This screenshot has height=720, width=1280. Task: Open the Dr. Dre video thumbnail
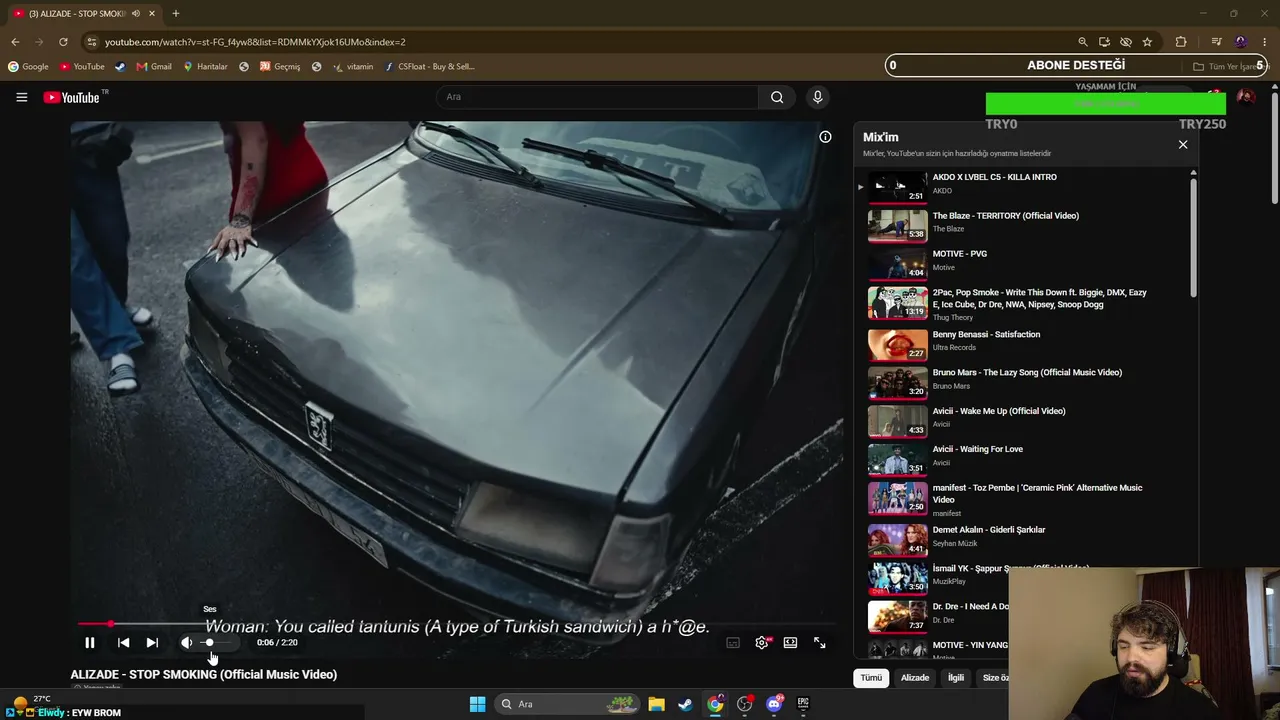(x=897, y=615)
